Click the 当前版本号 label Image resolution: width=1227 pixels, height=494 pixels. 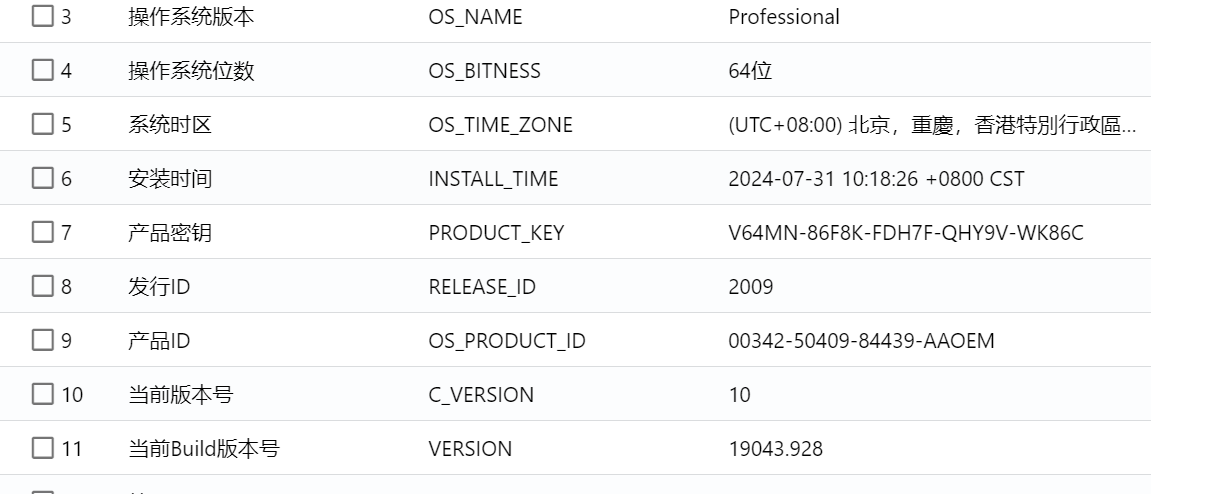point(180,395)
